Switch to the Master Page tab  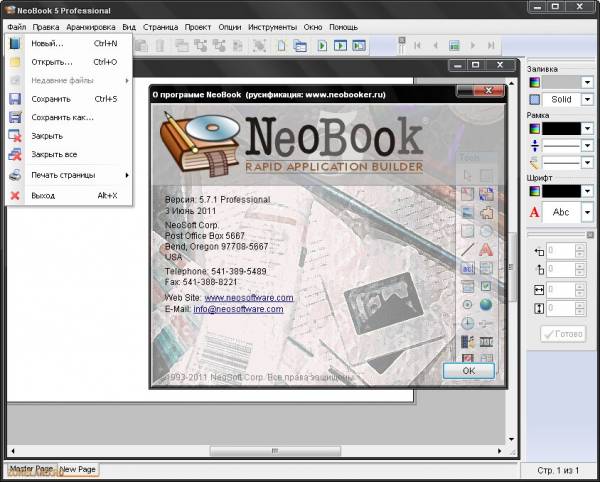point(31,469)
